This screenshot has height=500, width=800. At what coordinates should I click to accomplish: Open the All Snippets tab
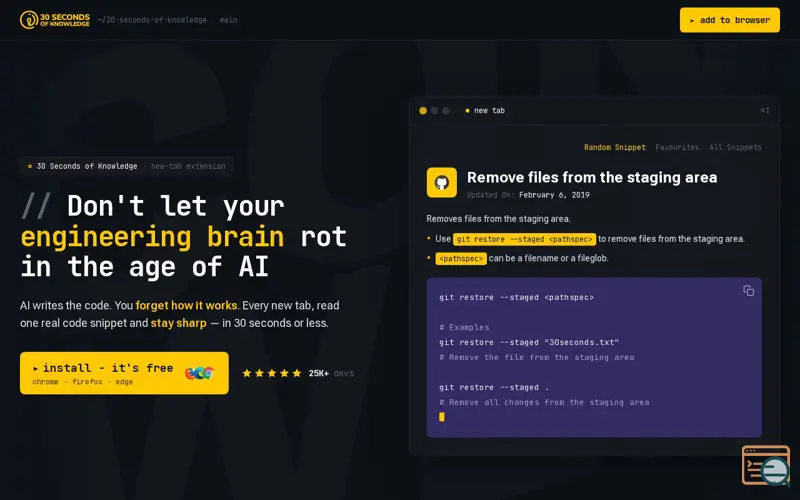coord(735,147)
